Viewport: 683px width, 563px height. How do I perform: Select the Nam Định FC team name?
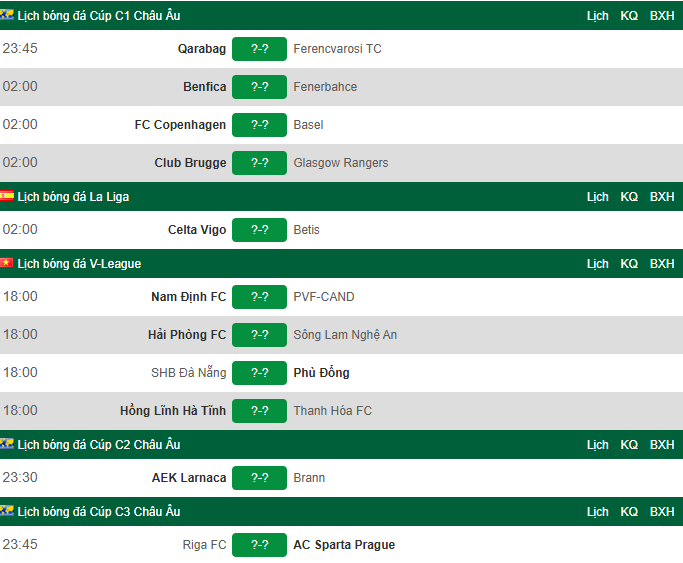pos(189,297)
